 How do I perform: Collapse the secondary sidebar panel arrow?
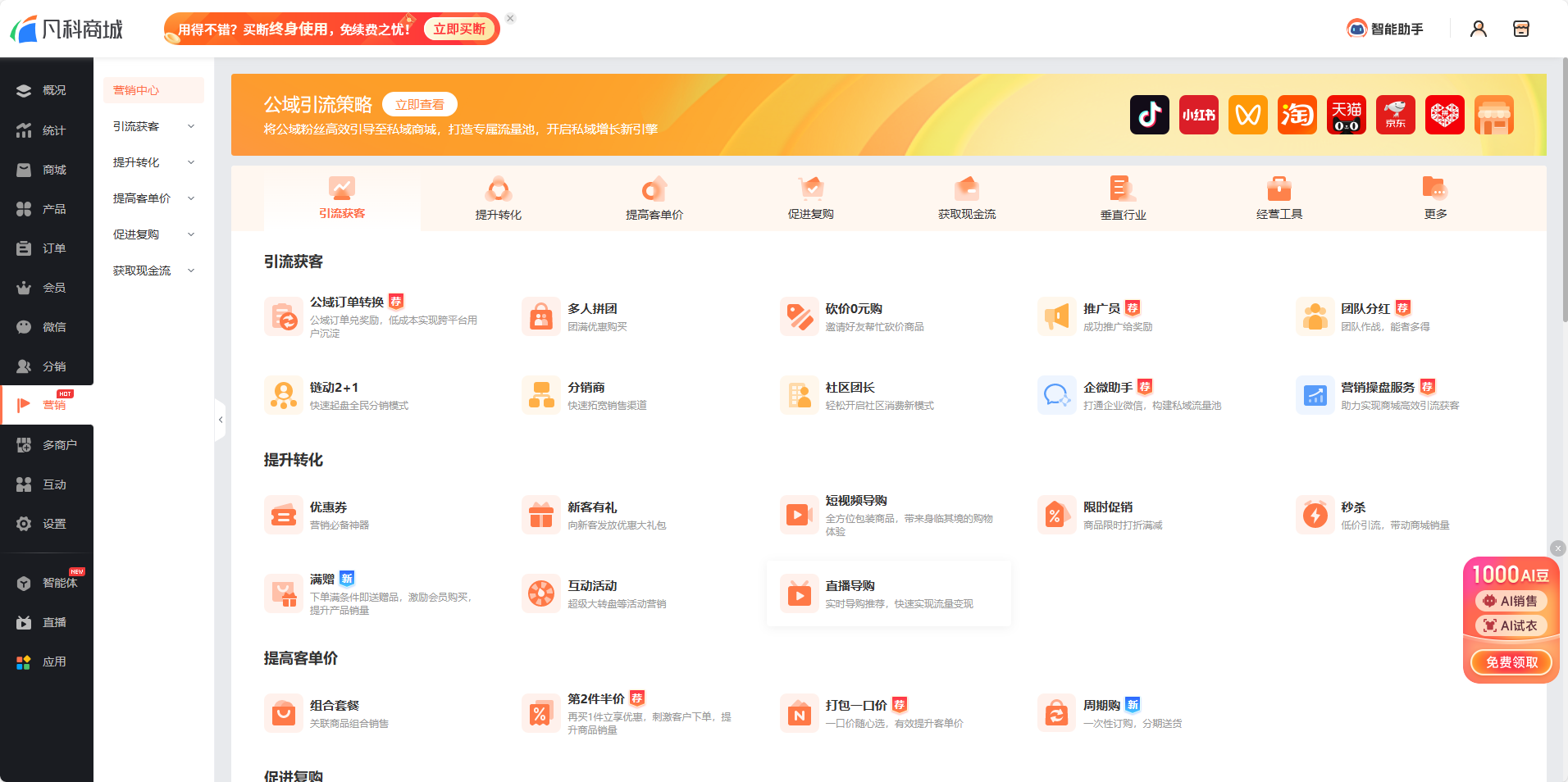220,420
